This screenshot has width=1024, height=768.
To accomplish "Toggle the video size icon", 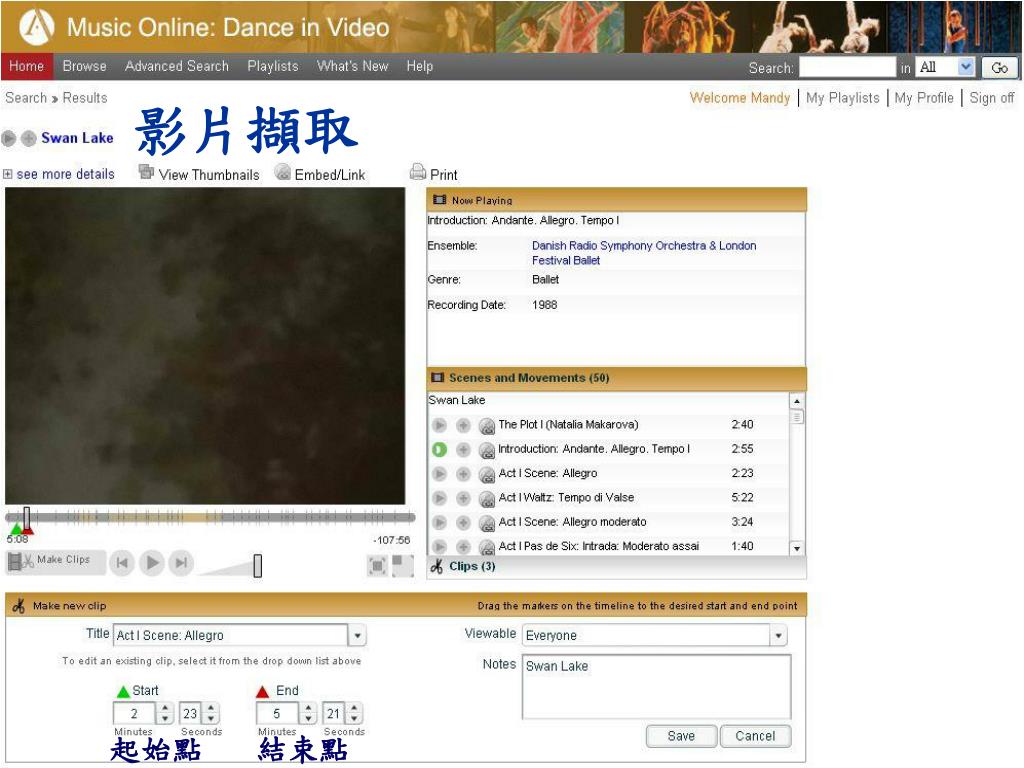I will click(403, 566).
